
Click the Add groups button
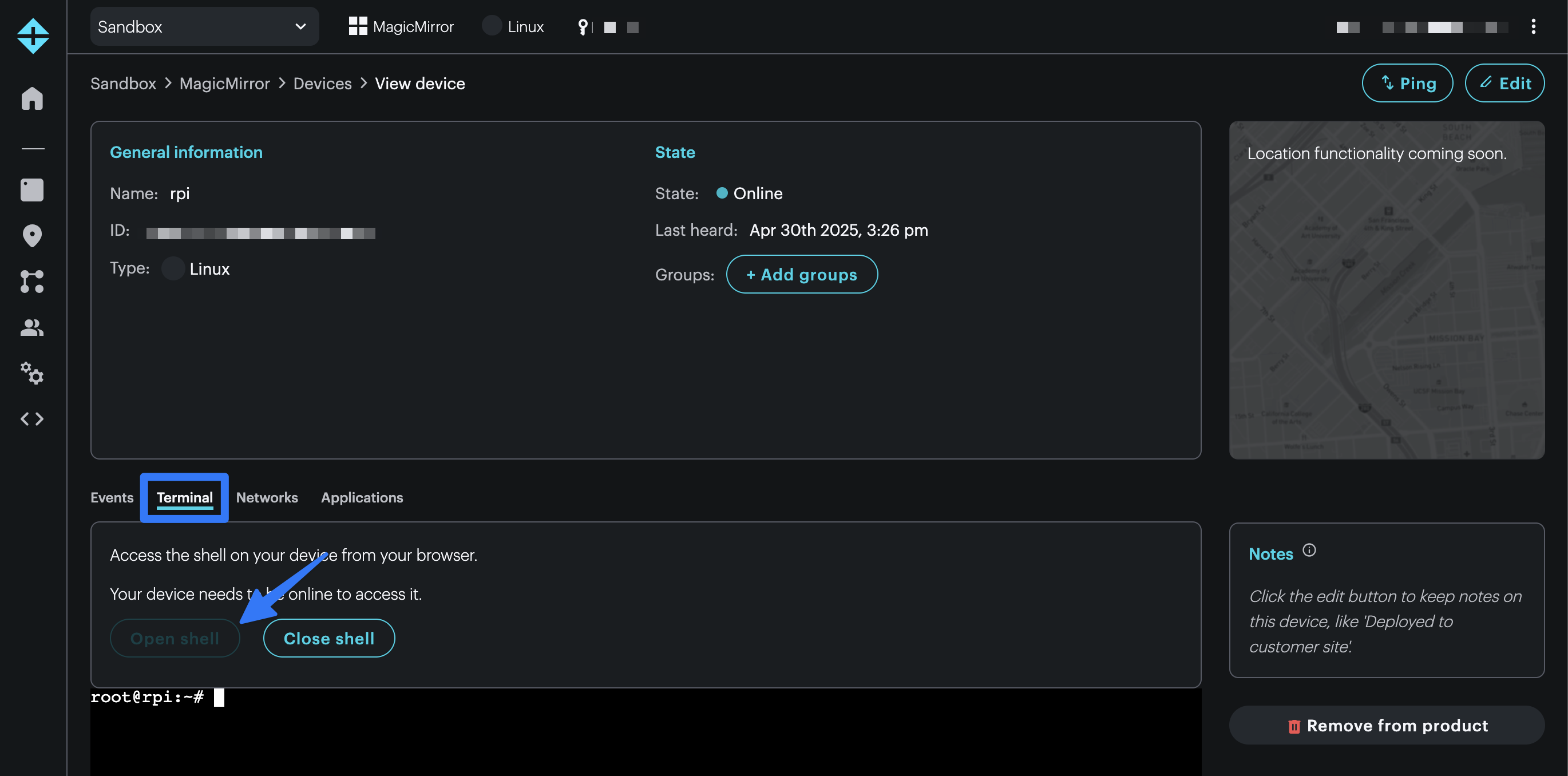point(801,275)
